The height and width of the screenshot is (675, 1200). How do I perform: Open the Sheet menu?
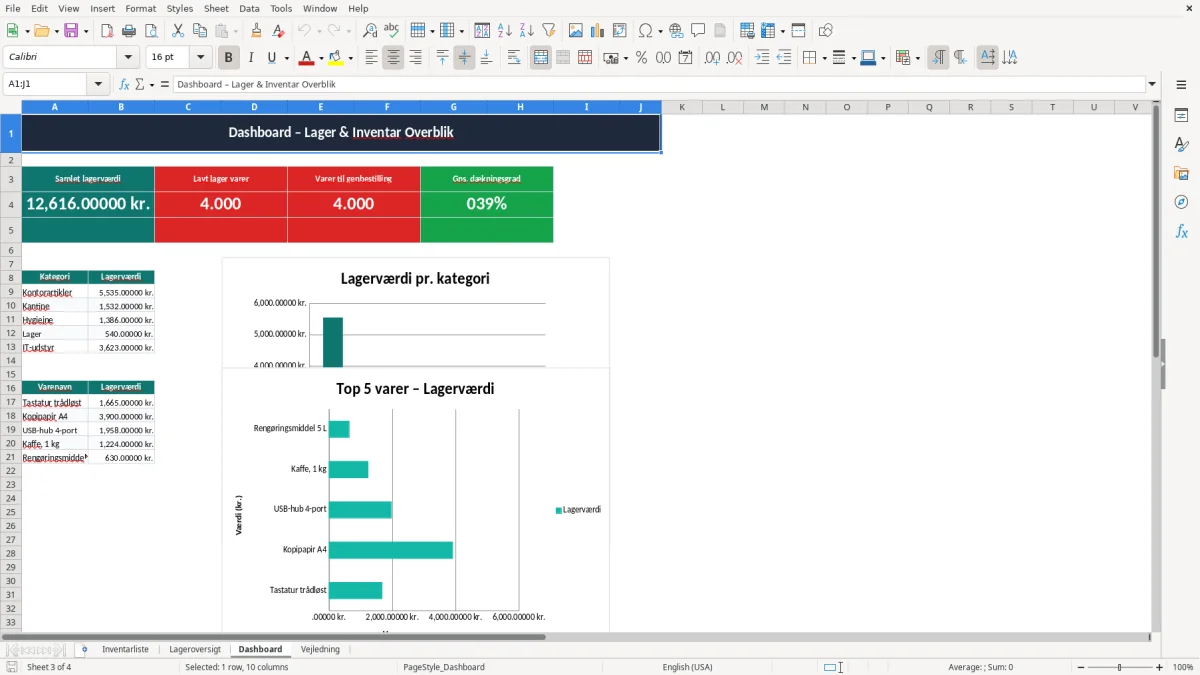click(x=216, y=8)
